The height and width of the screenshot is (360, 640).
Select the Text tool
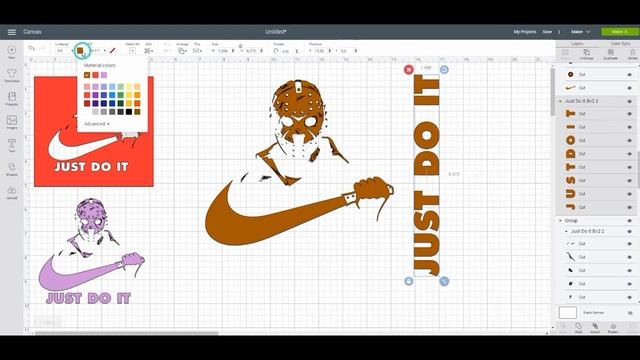pyautogui.click(x=12, y=145)
